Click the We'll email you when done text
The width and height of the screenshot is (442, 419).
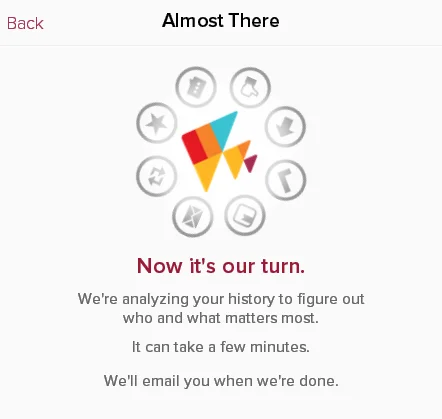[221, 380]
